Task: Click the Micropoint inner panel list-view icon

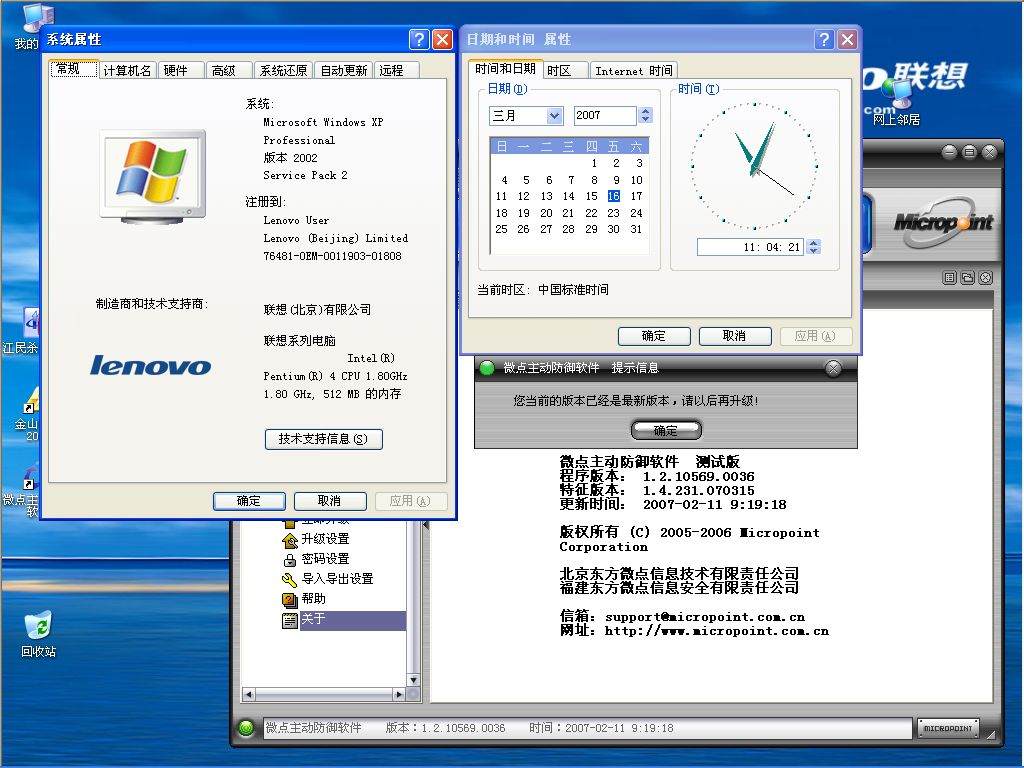Action: pos(950,278)
